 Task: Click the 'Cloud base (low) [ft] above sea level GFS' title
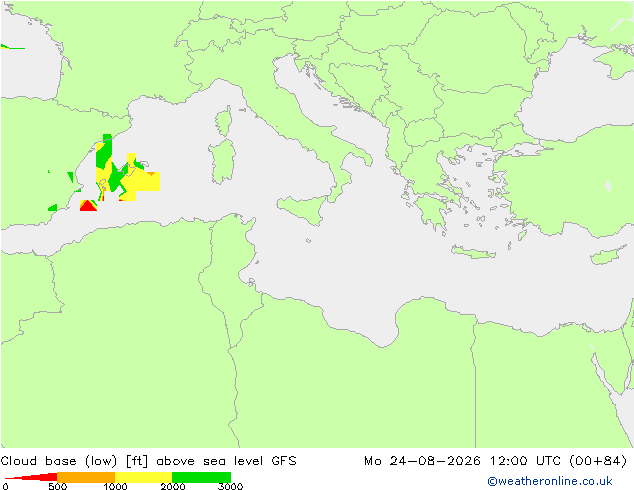(148, 461)
